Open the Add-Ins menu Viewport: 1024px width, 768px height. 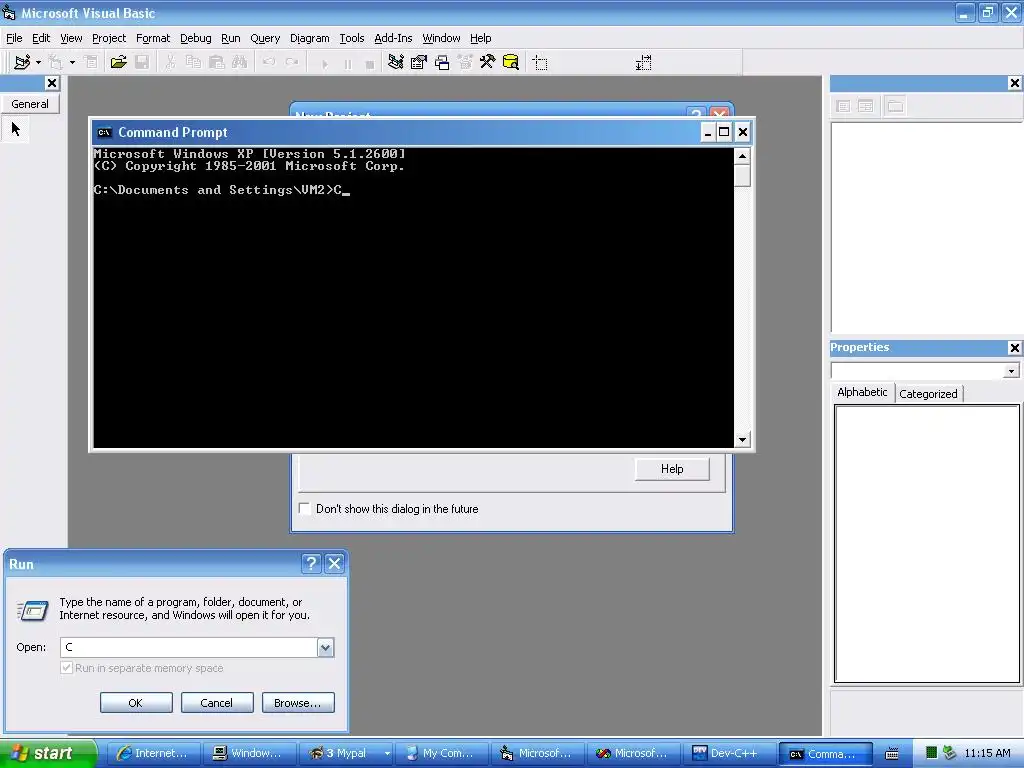pos(393,38)
